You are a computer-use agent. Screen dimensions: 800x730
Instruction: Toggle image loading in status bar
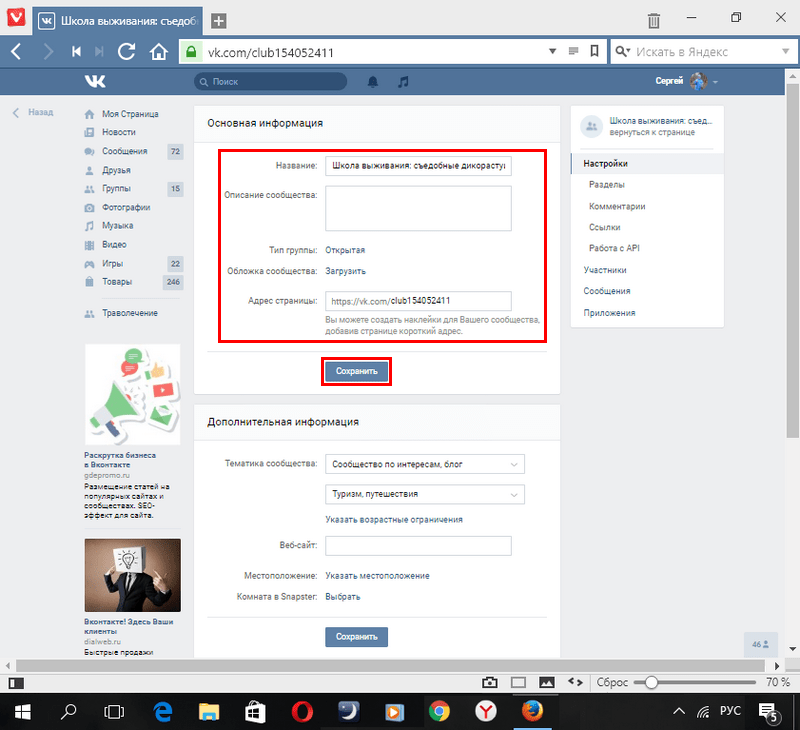546,682
